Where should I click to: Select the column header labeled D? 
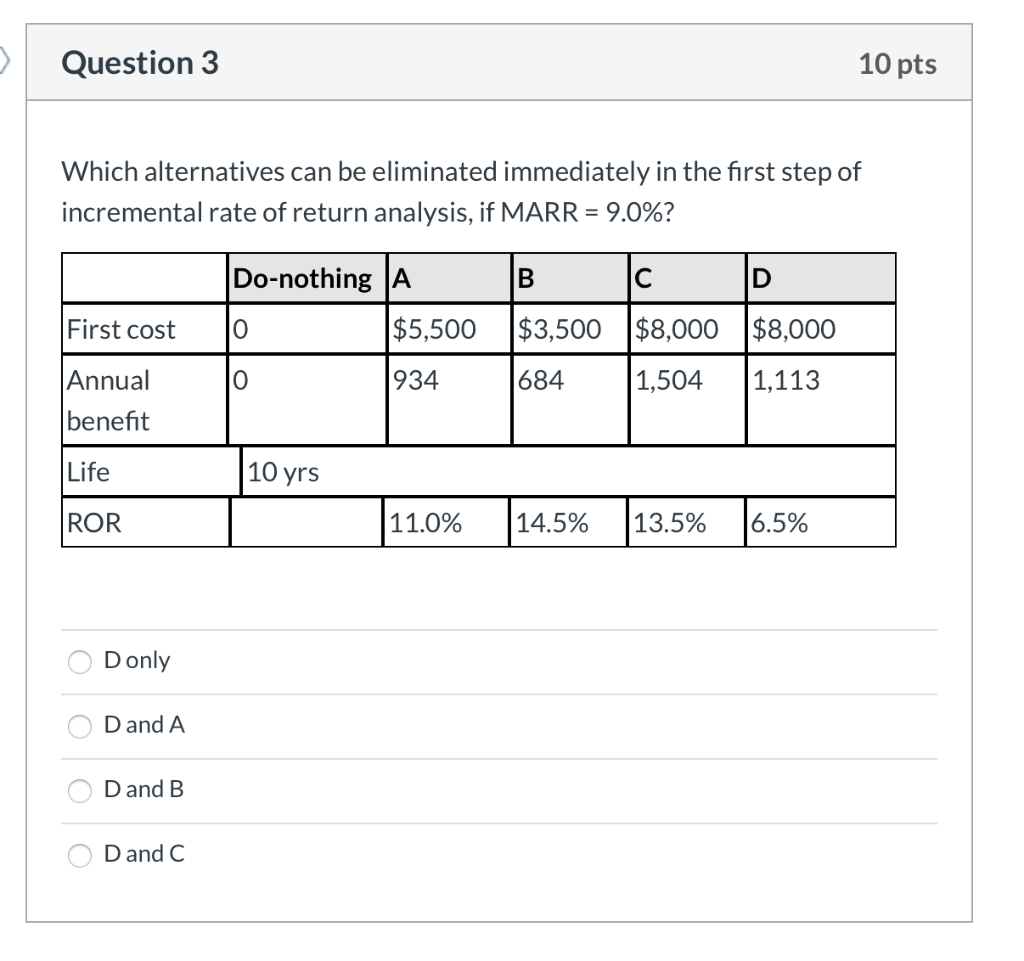click(759, 278)
